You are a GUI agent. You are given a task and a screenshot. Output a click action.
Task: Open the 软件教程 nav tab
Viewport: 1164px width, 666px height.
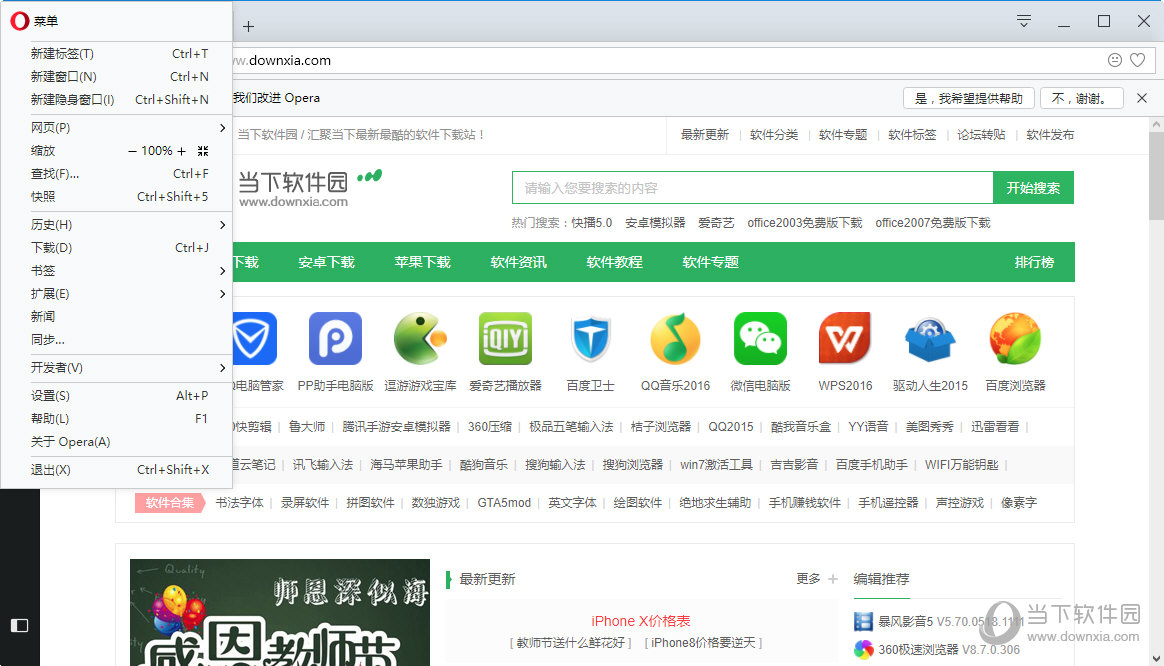[x=615, y=262]
